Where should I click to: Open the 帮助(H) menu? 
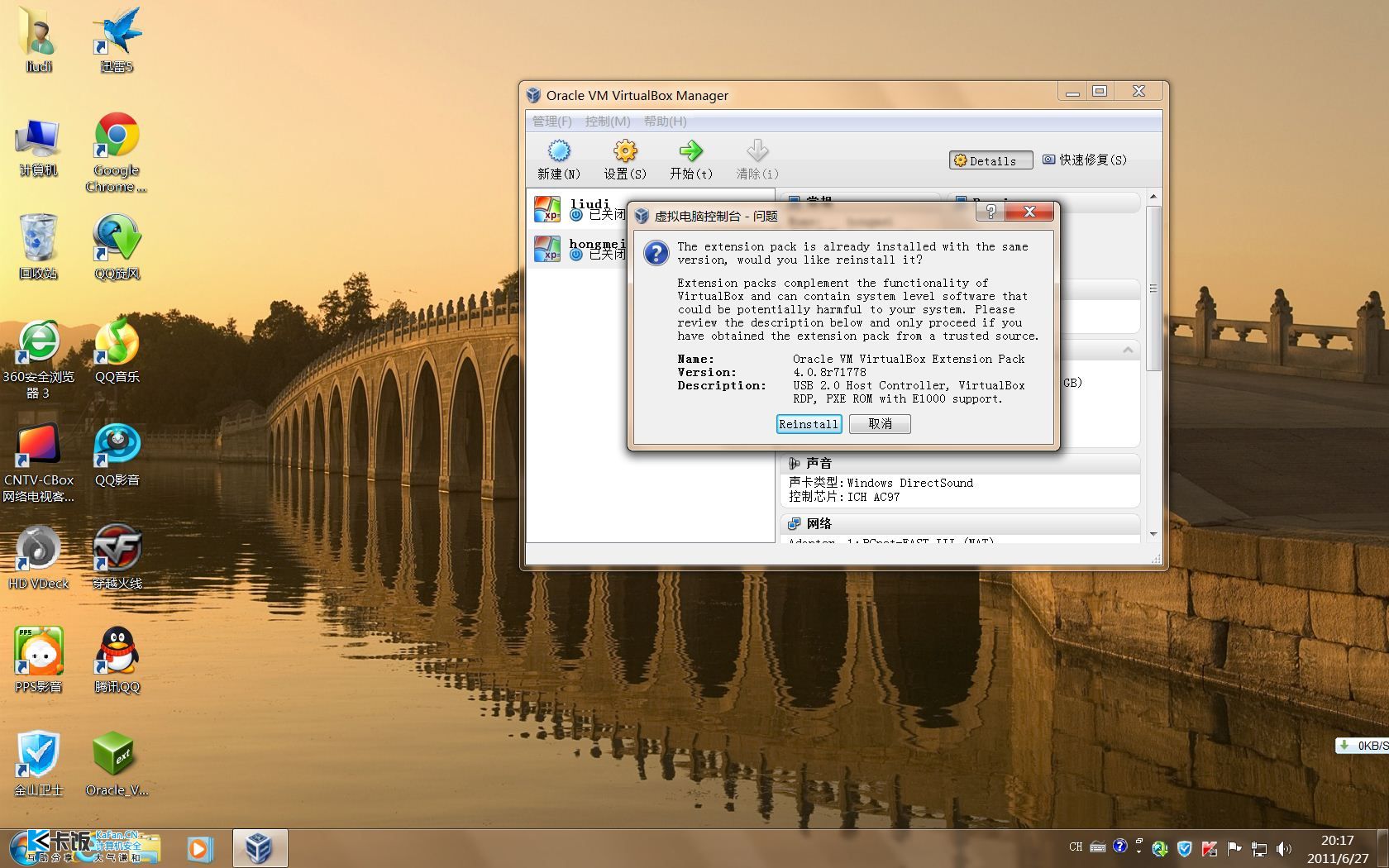click(666, 122)
